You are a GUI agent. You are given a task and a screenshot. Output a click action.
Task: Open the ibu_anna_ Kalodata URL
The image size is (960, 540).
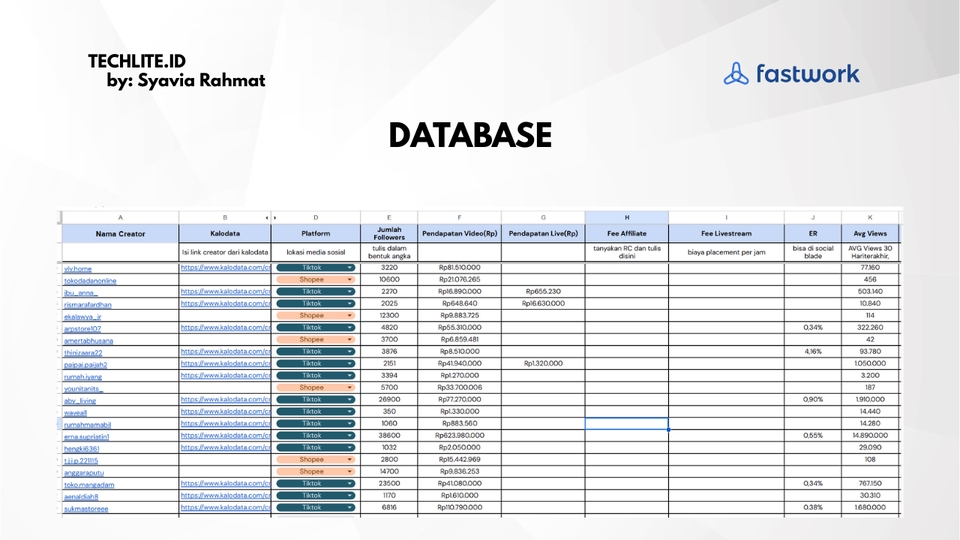[x=225, y=292]
